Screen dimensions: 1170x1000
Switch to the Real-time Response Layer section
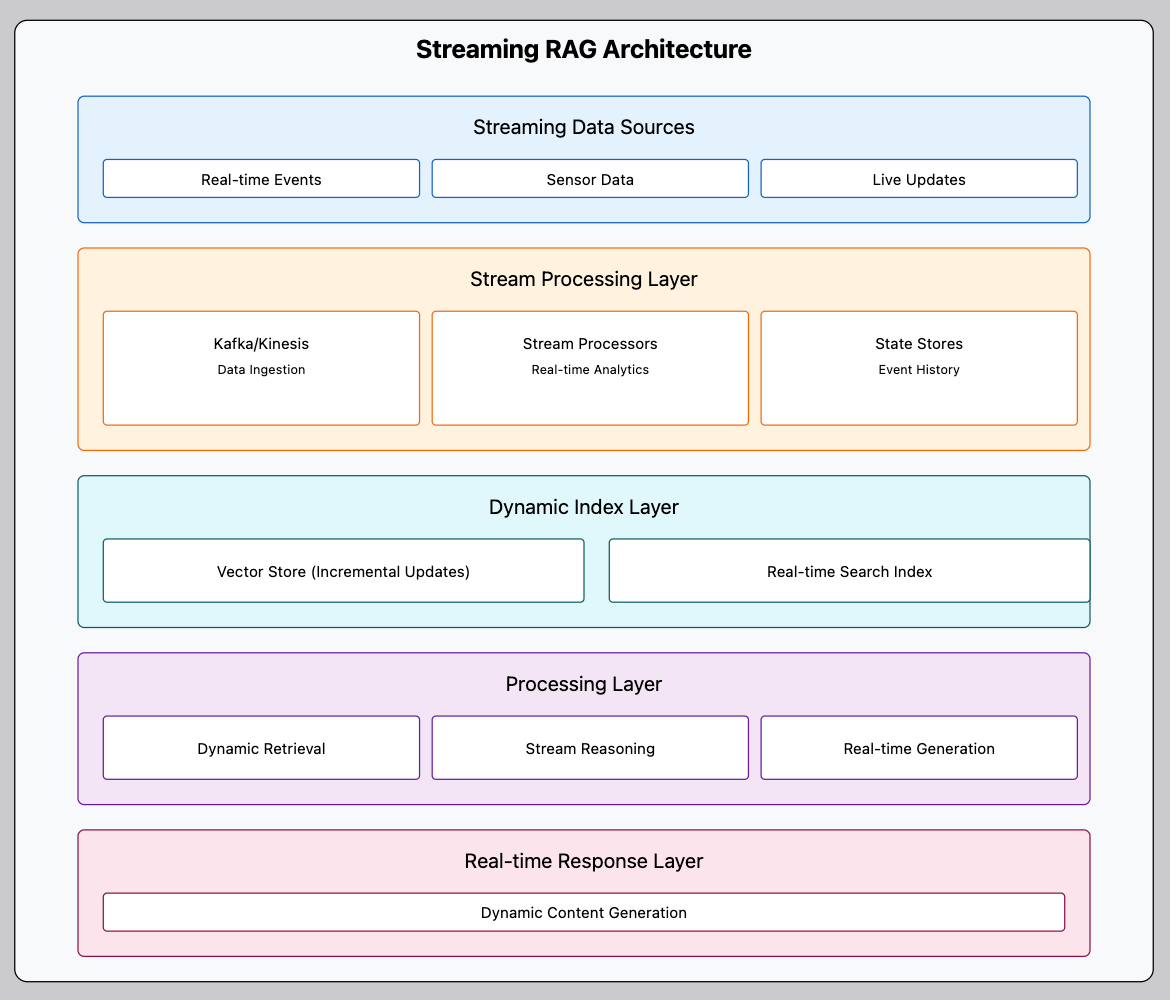point(583,861)
